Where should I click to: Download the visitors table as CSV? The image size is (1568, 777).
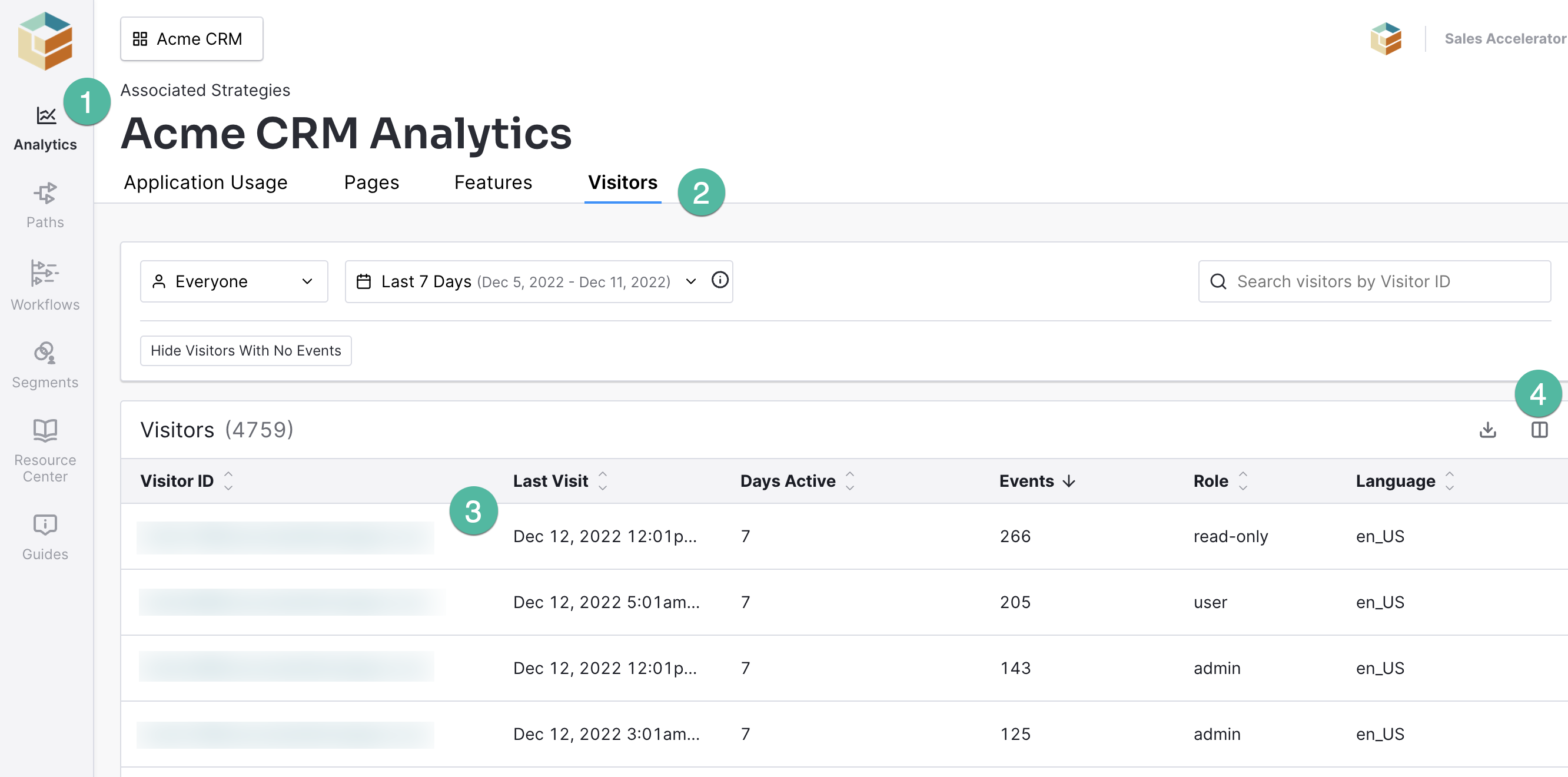[1487, 430]
